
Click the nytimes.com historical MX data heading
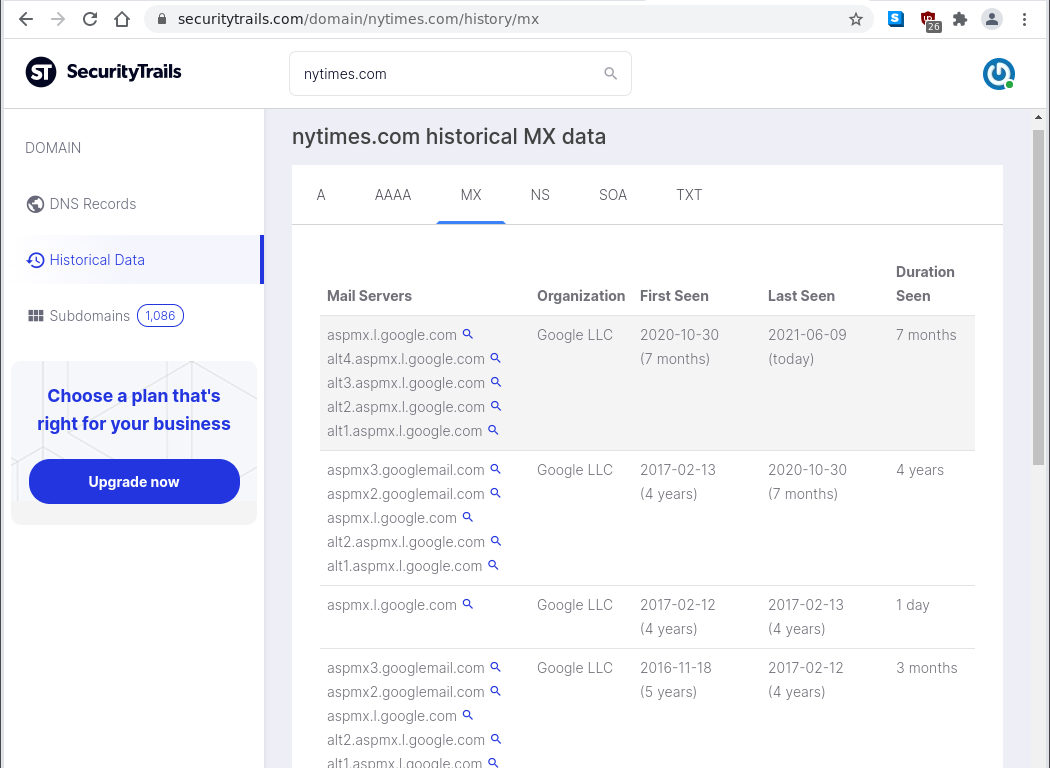pyautogui.click(x=449, y=137)
